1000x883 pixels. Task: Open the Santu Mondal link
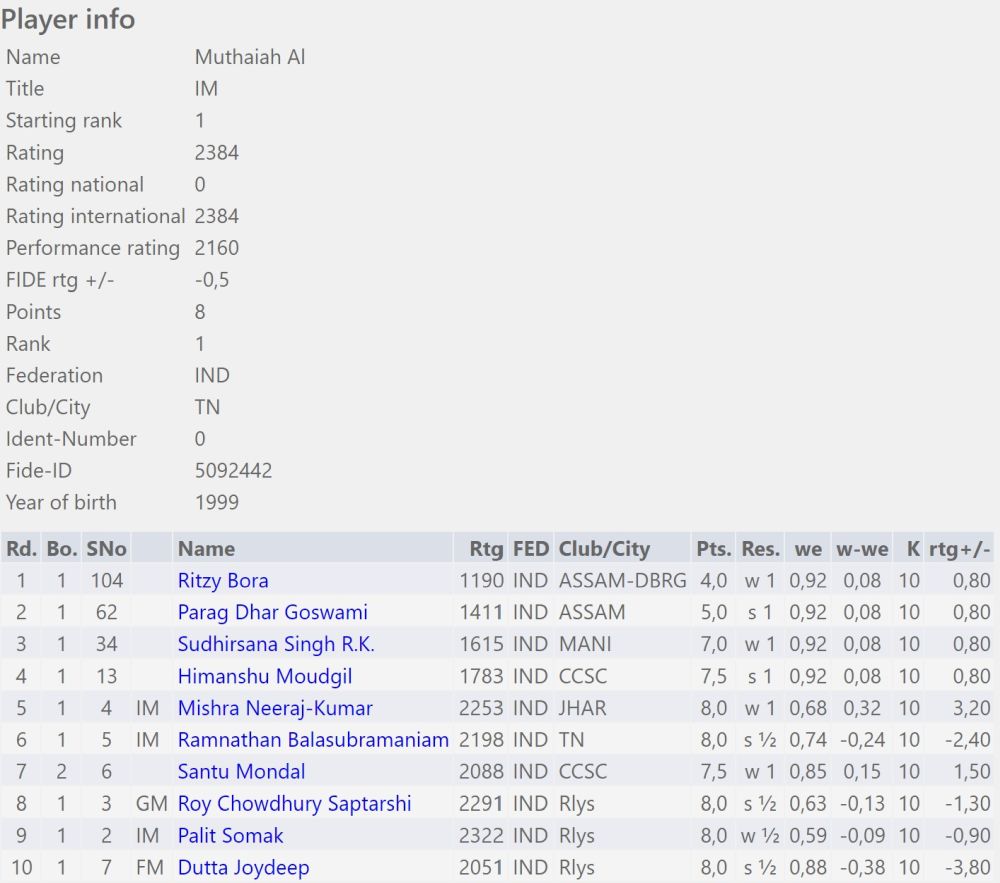(242, 772)
